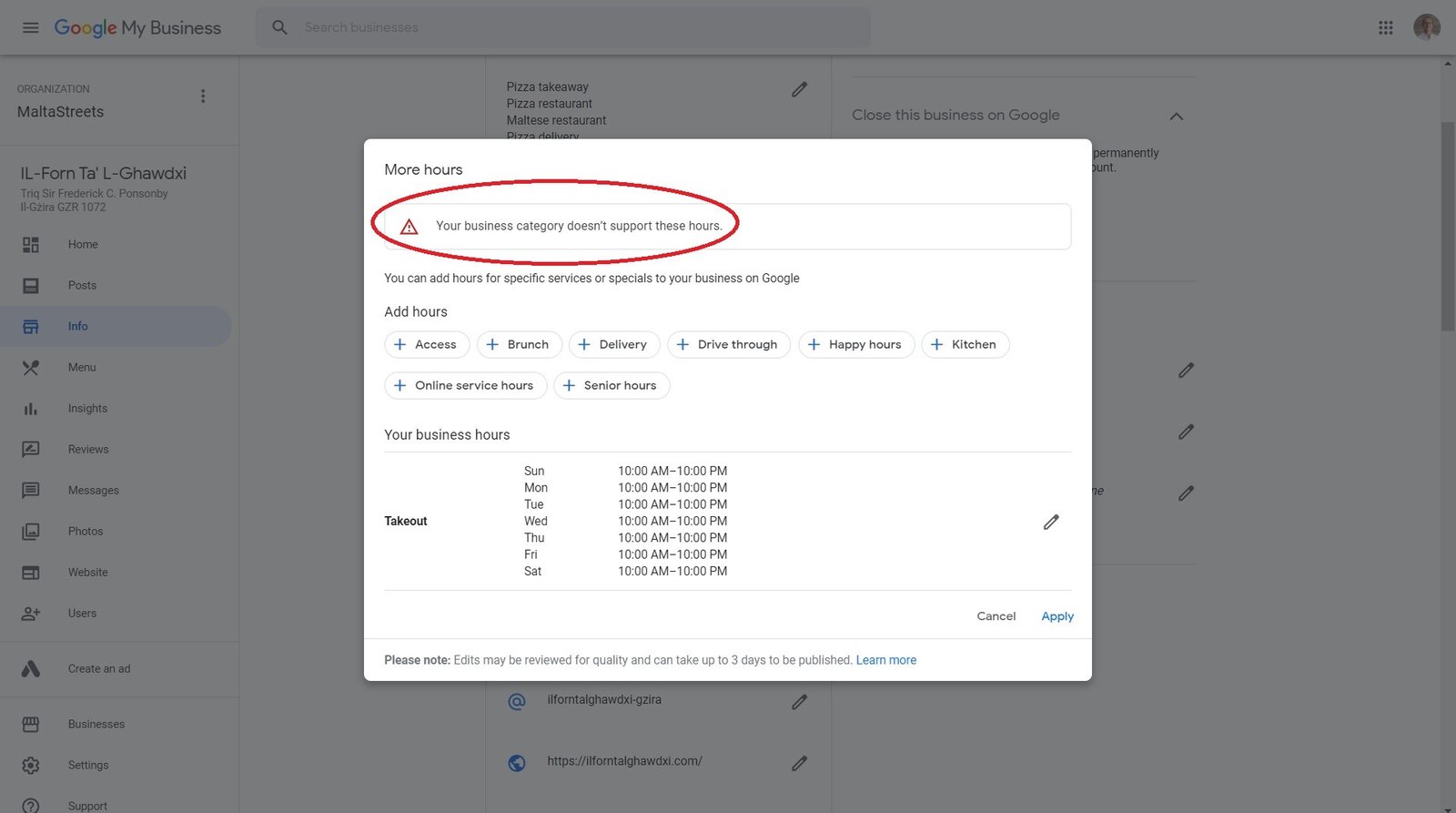
Task: Open the Info menu item
Action: (116, 326)
